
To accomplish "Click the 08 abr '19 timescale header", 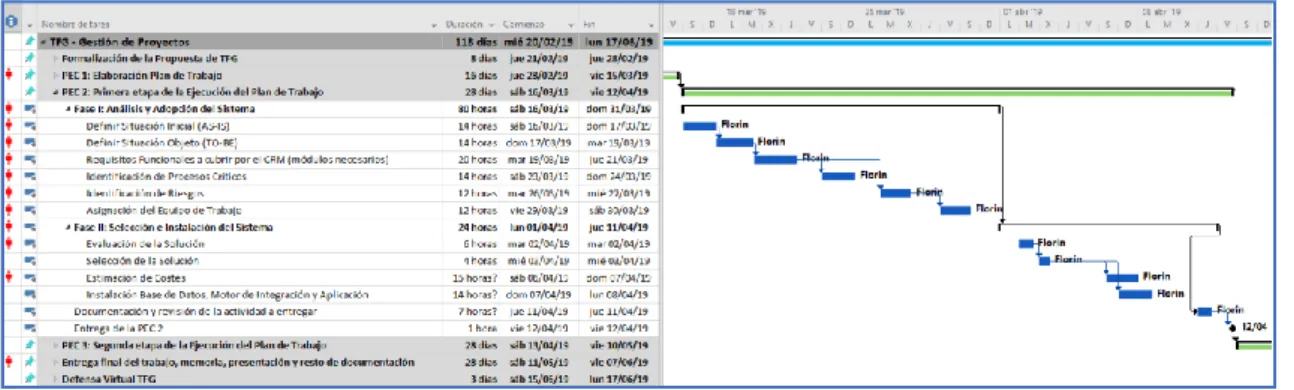I will pos(1162,11).
